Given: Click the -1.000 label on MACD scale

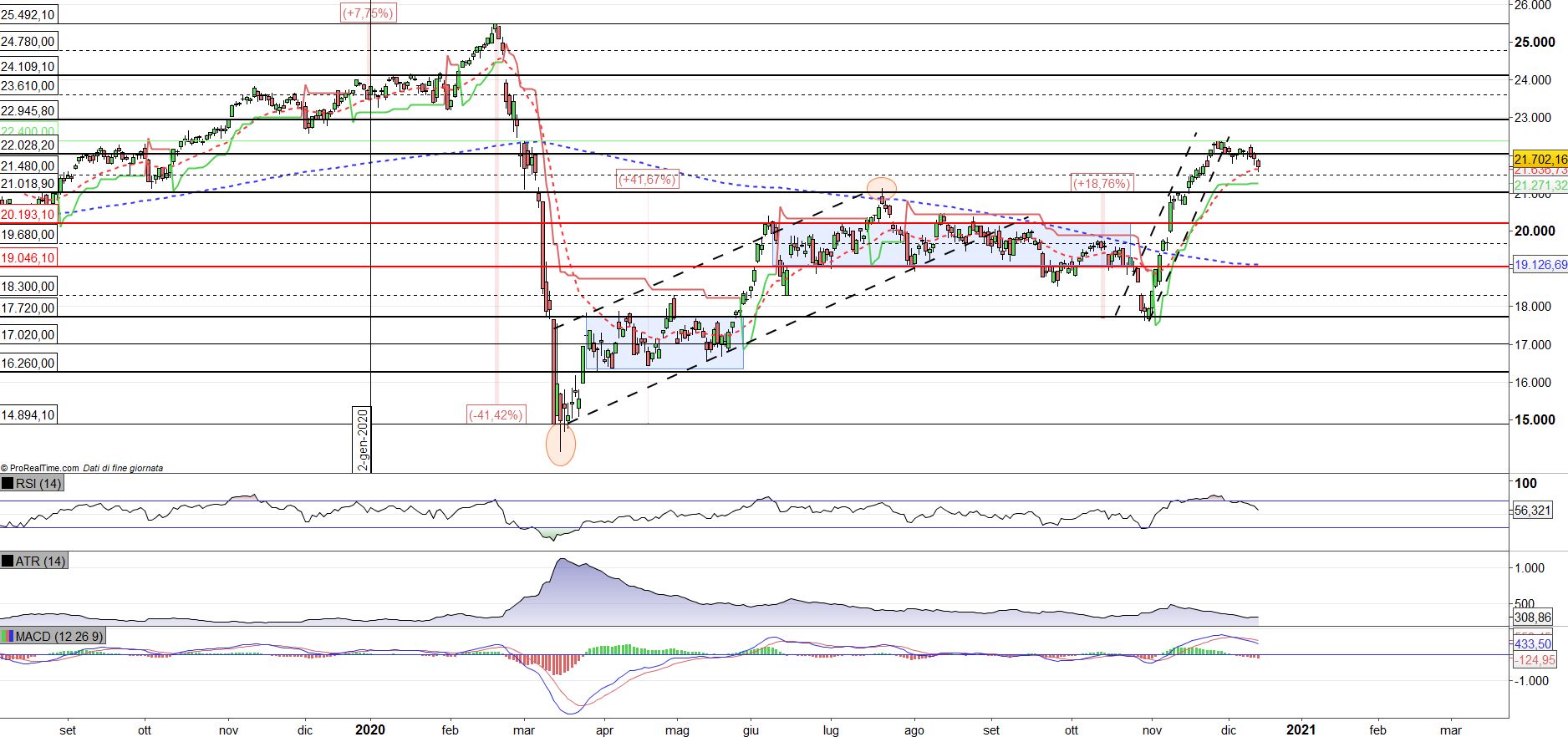Looking at the screenshot, I should 1533,681.
